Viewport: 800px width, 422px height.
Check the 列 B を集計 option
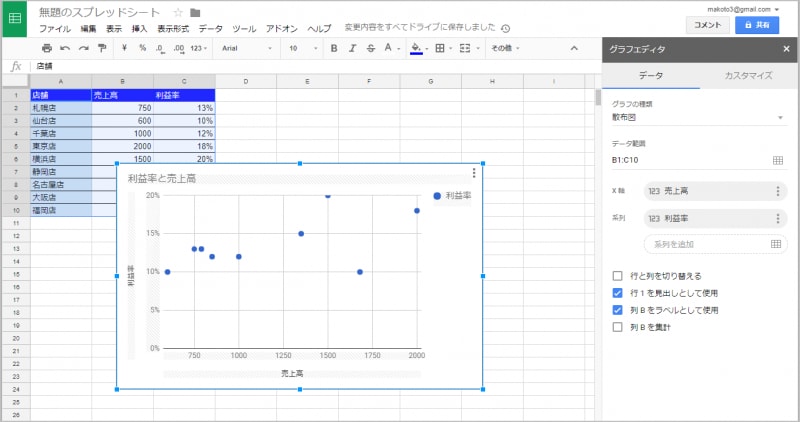click(x=617, y=326)
